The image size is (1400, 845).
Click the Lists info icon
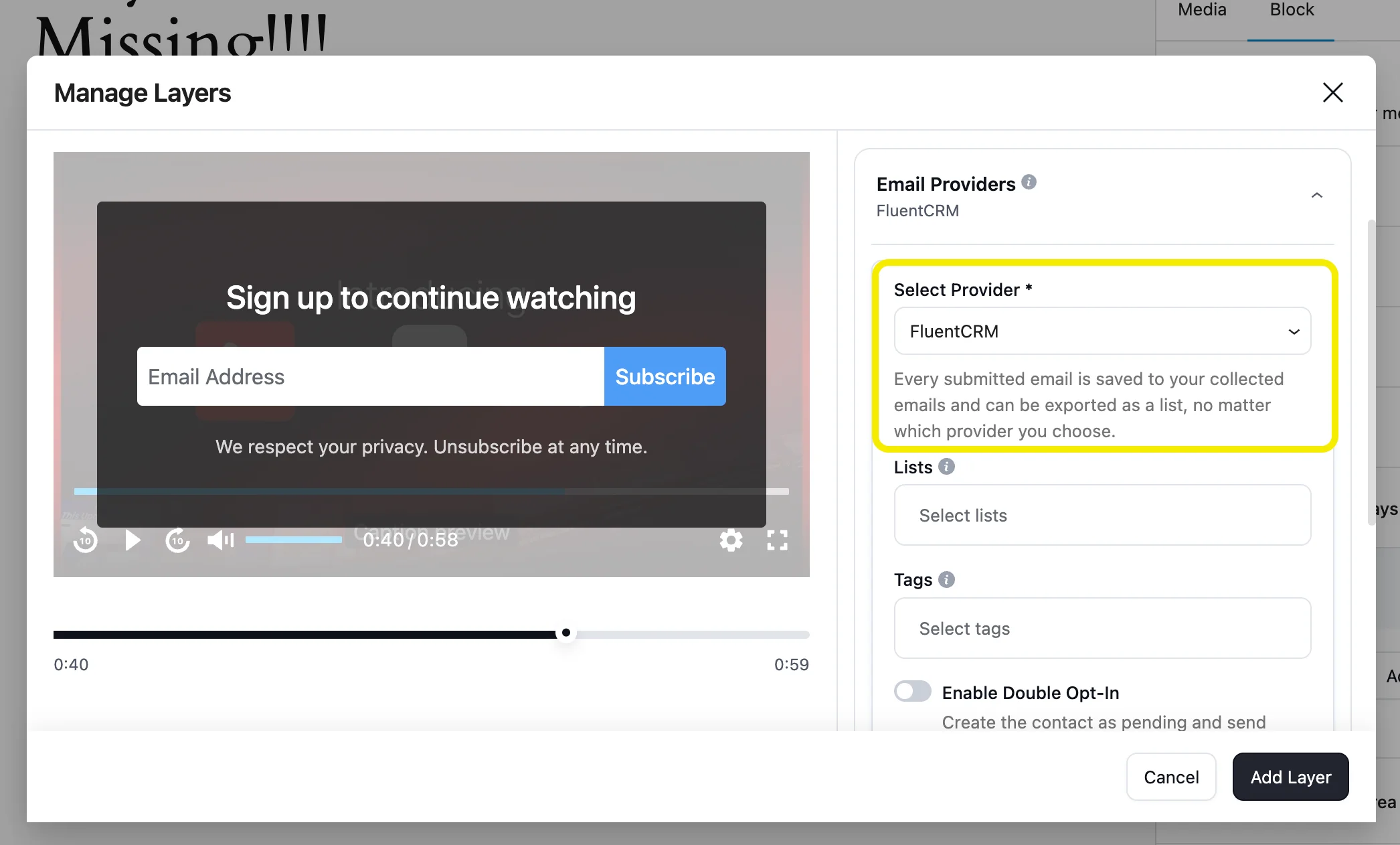tap(946, 467)
